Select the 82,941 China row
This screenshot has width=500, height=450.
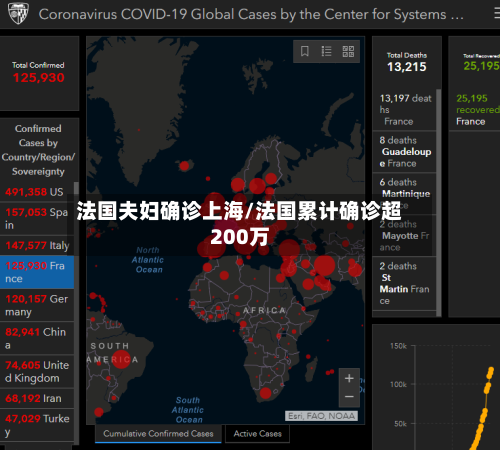(37, 338)
